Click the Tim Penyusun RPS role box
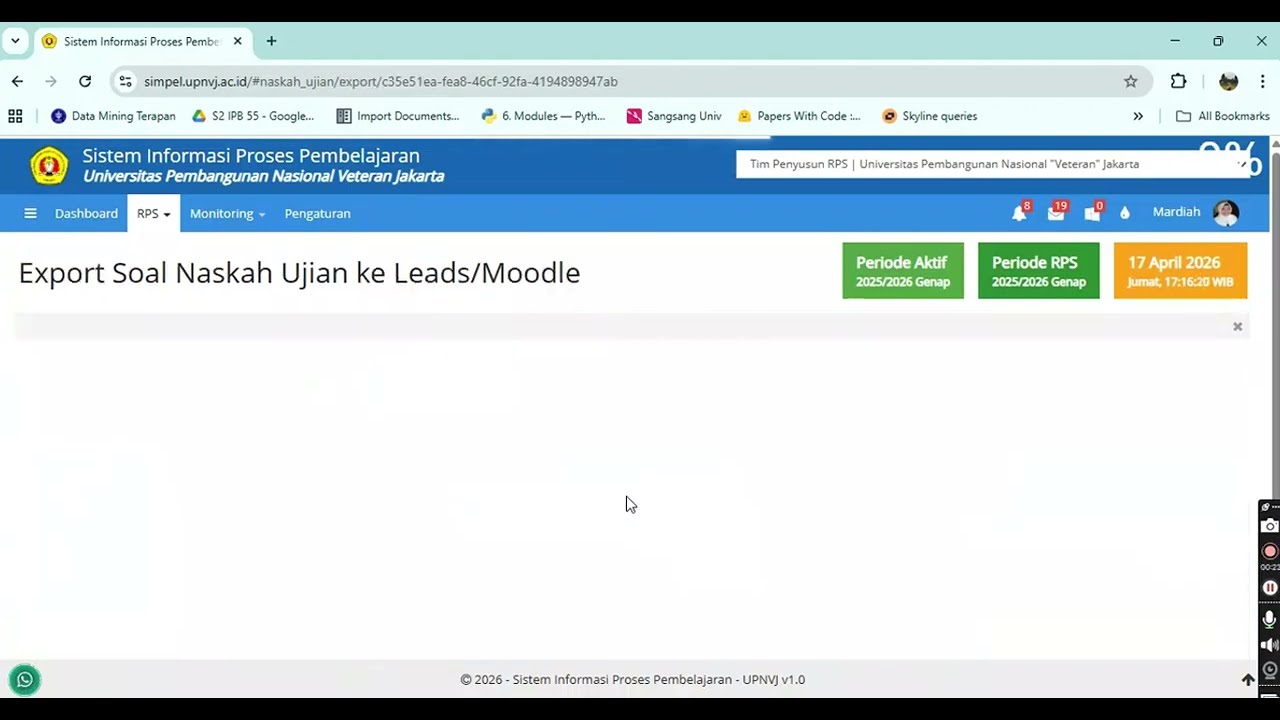 993,164
